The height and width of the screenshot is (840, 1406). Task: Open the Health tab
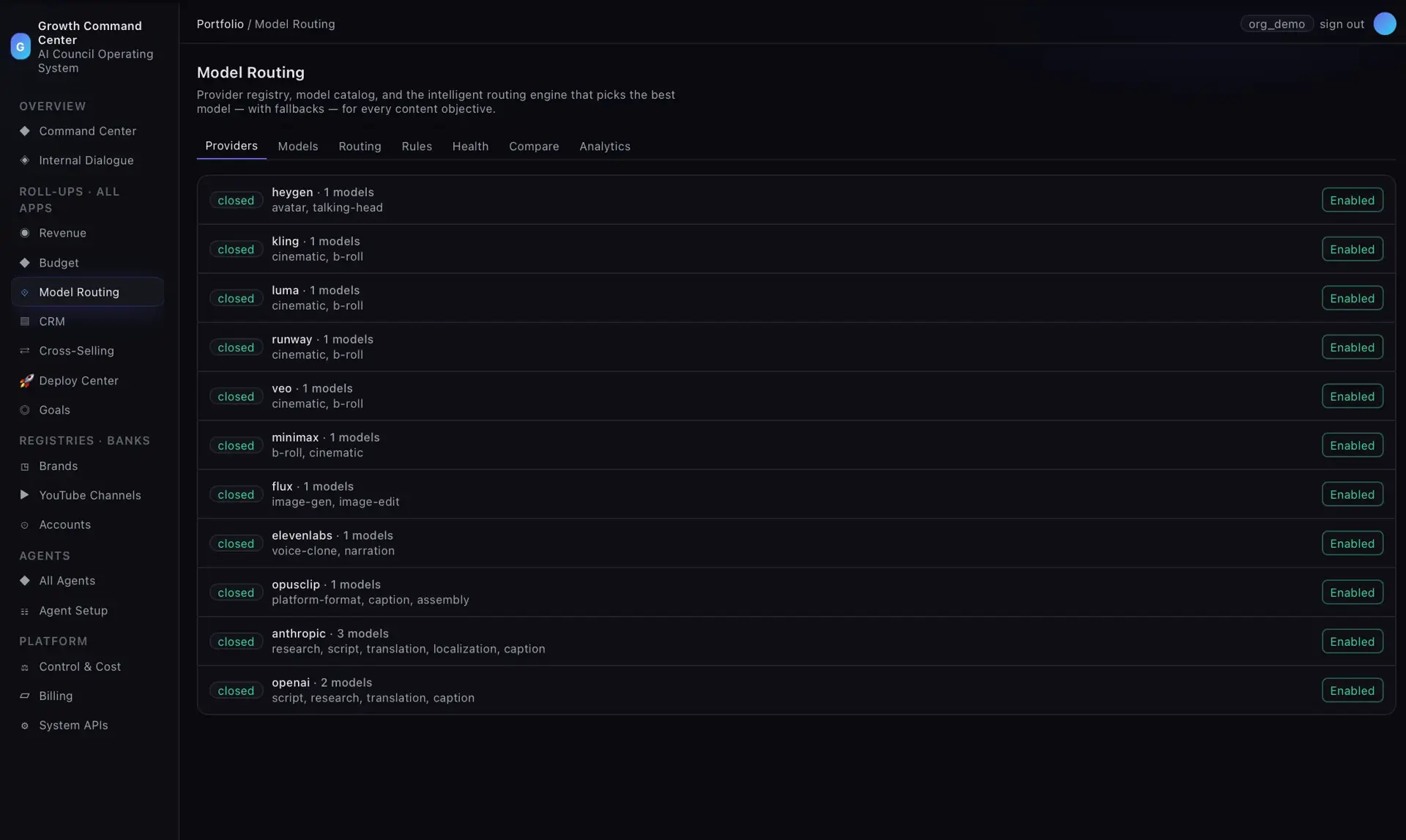point(470,146)
